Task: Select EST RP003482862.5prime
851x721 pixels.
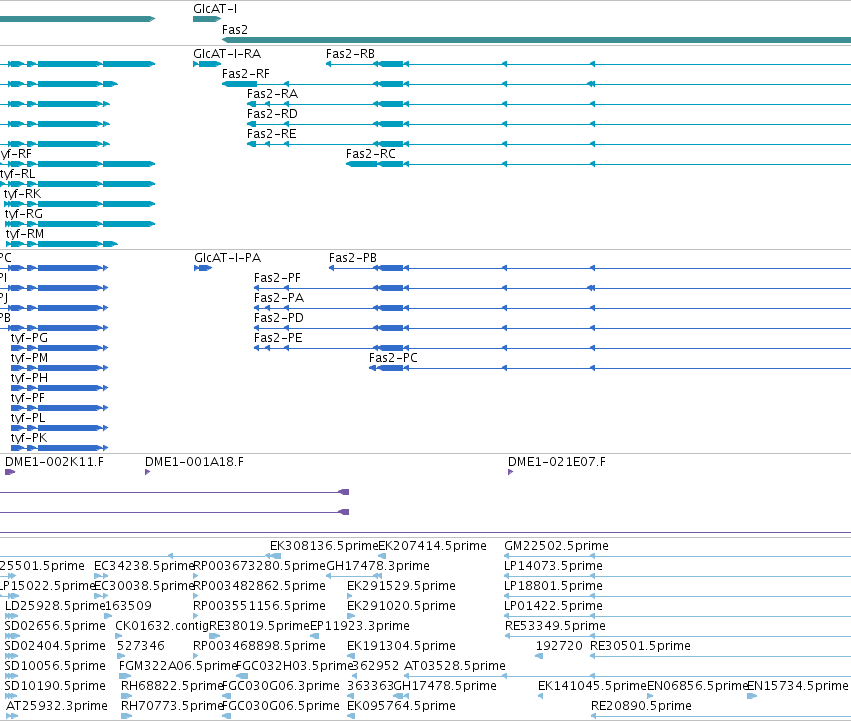Action: [259, 586]
